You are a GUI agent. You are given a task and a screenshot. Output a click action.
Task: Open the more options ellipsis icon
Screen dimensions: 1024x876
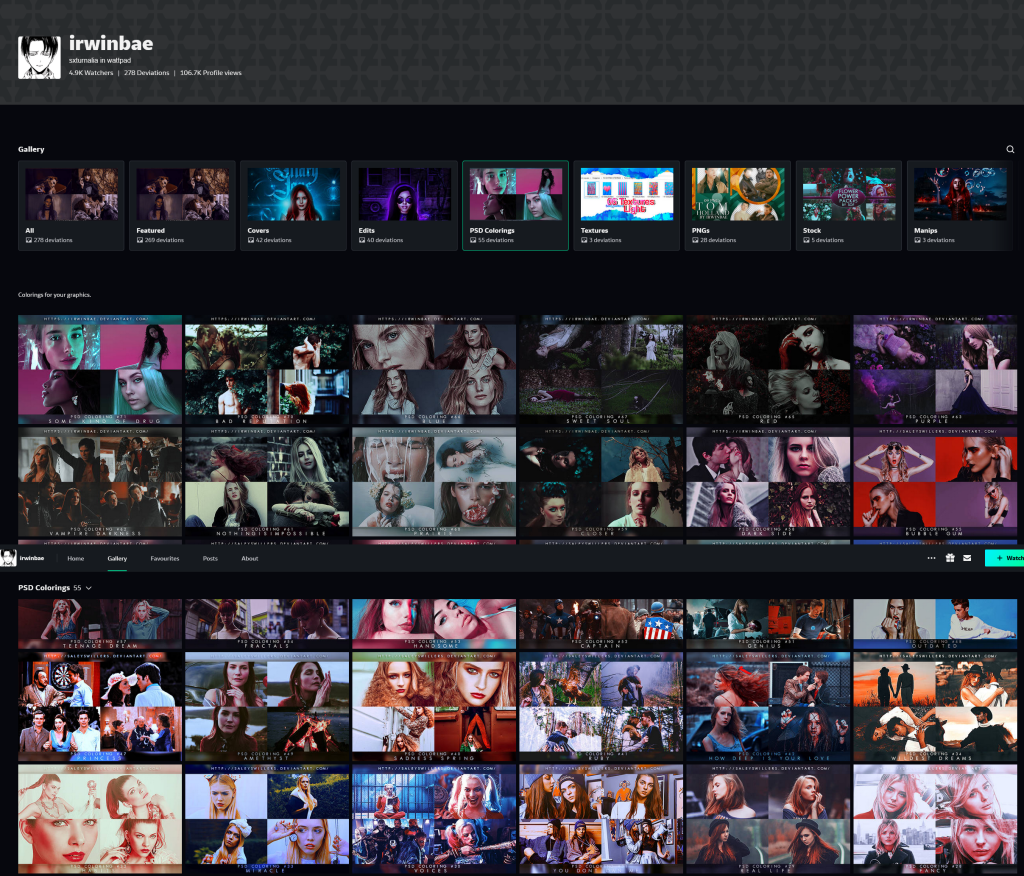click(x=932, y=558)
